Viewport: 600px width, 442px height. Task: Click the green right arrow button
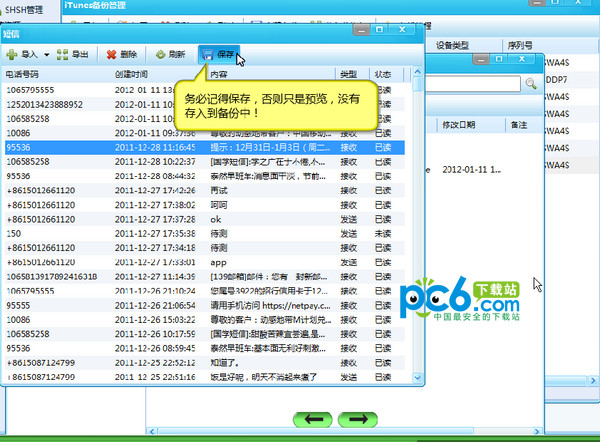pyautogui.click(x=358, y=420)
